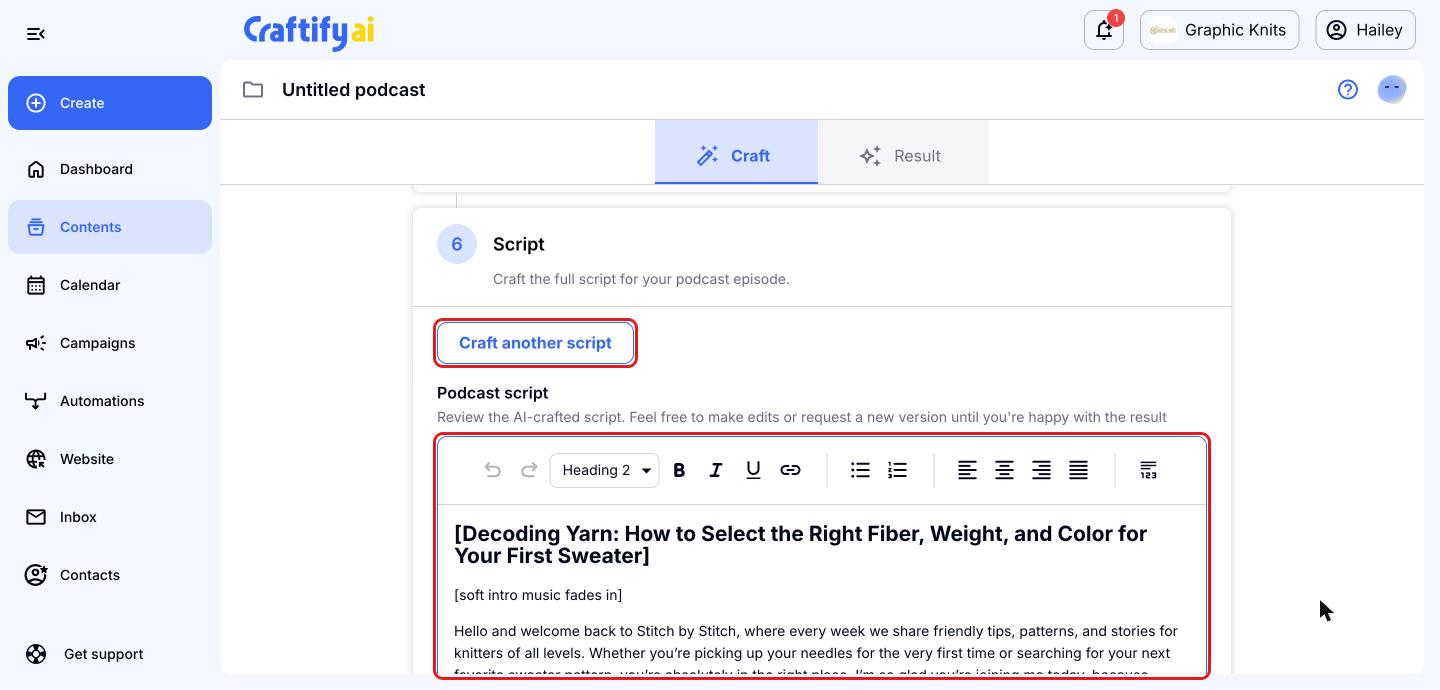
Task: Open Dashboard in sidebar
Action: 110,169
